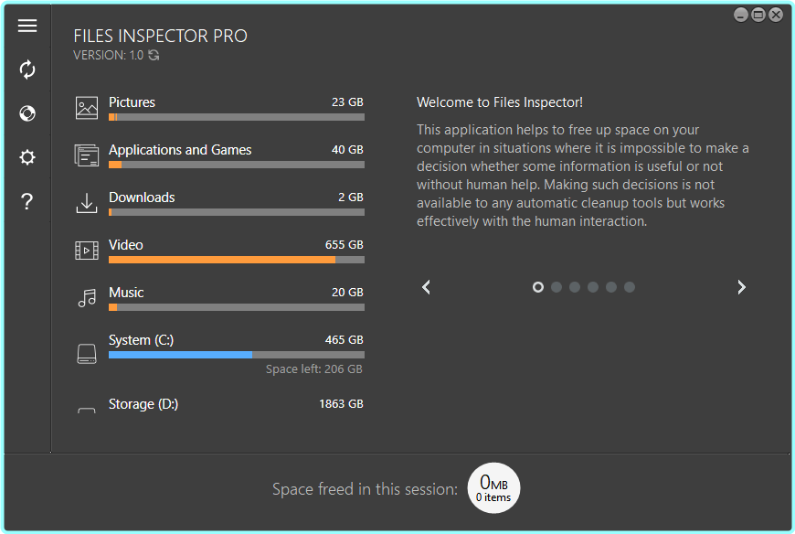Select the first welcome slide dot
795x534 pixels.
pyautogui.click(x=538, y=287)
